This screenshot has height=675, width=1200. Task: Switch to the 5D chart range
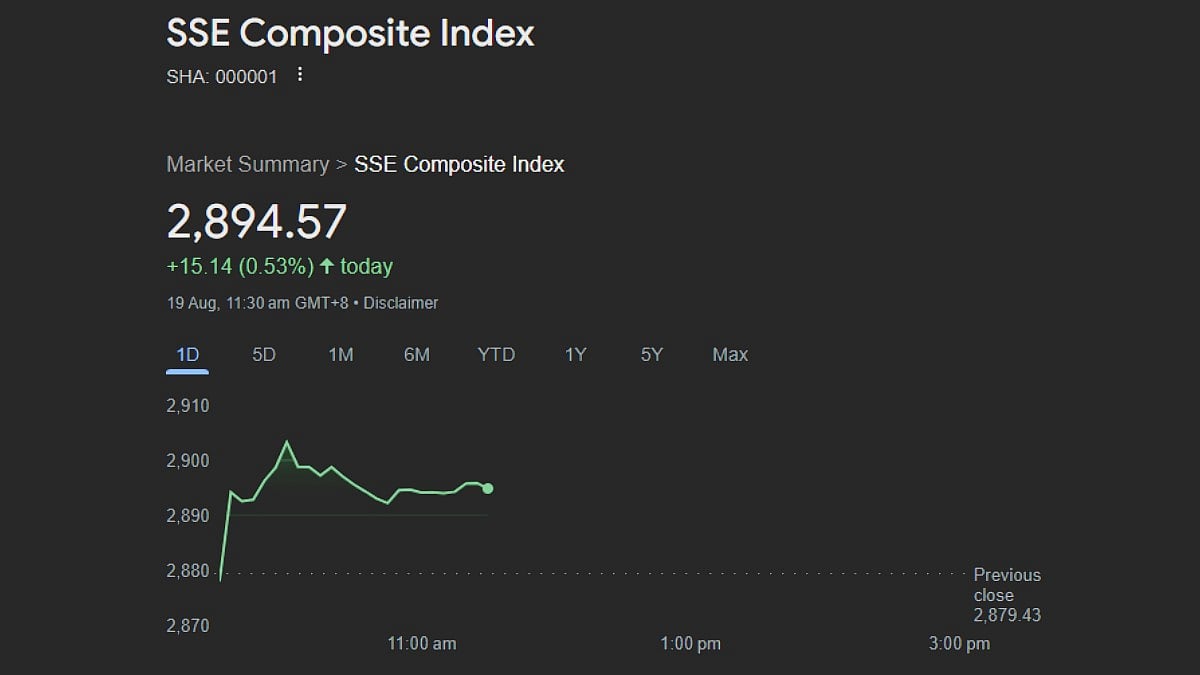point(264,355)
